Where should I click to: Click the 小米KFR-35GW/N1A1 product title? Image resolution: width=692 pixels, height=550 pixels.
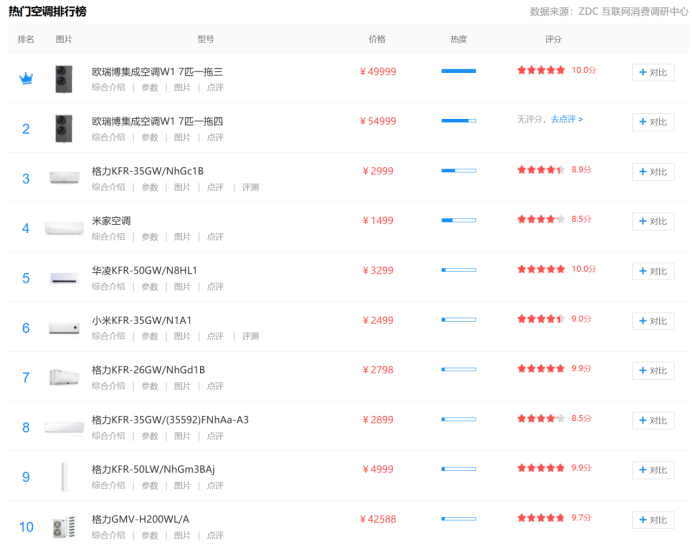[141, 320]
